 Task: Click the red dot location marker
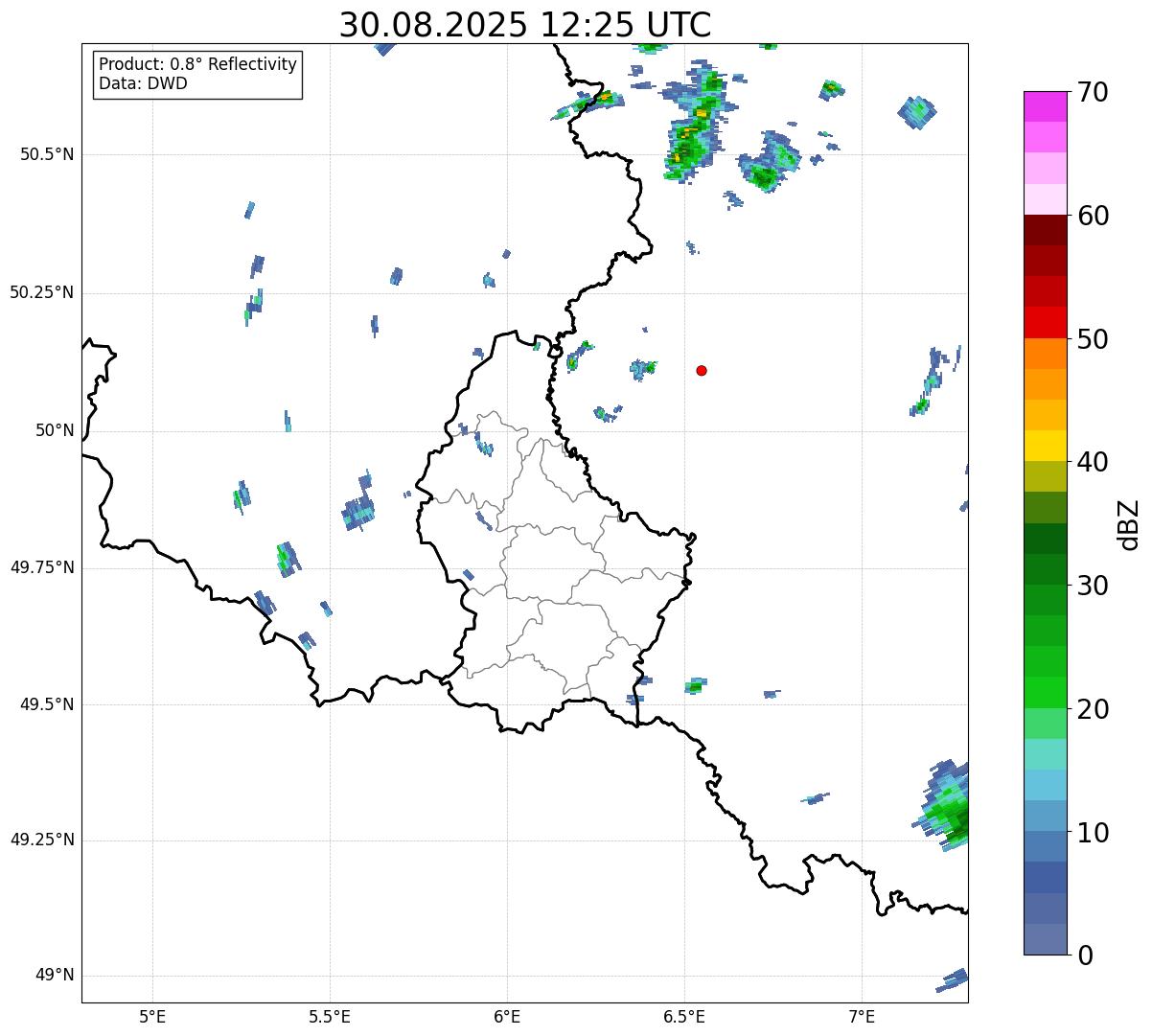(x=702, y=370)
